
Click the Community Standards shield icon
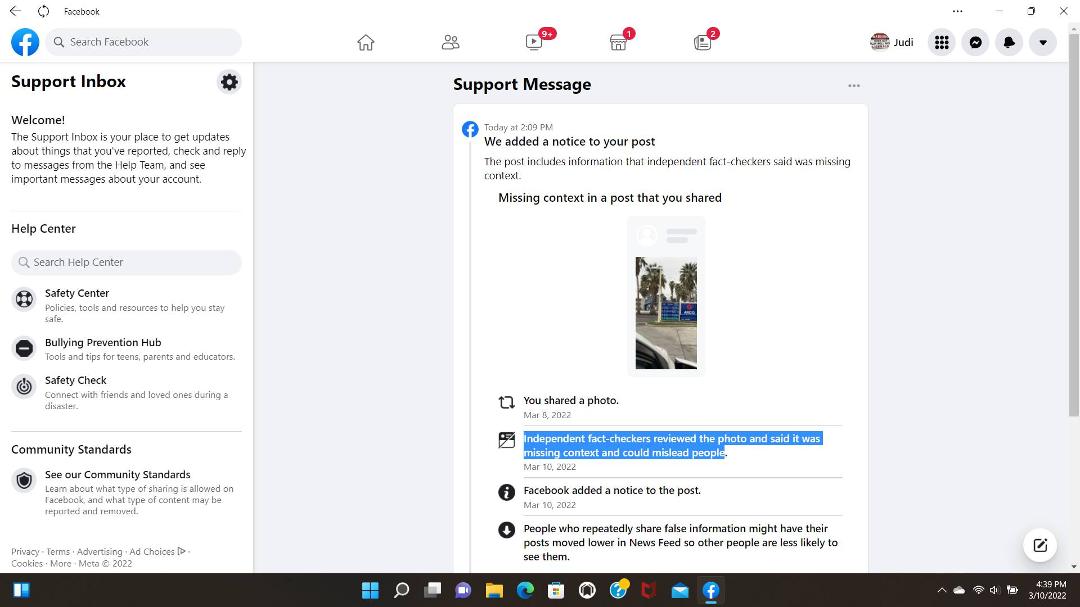point(24,480)
